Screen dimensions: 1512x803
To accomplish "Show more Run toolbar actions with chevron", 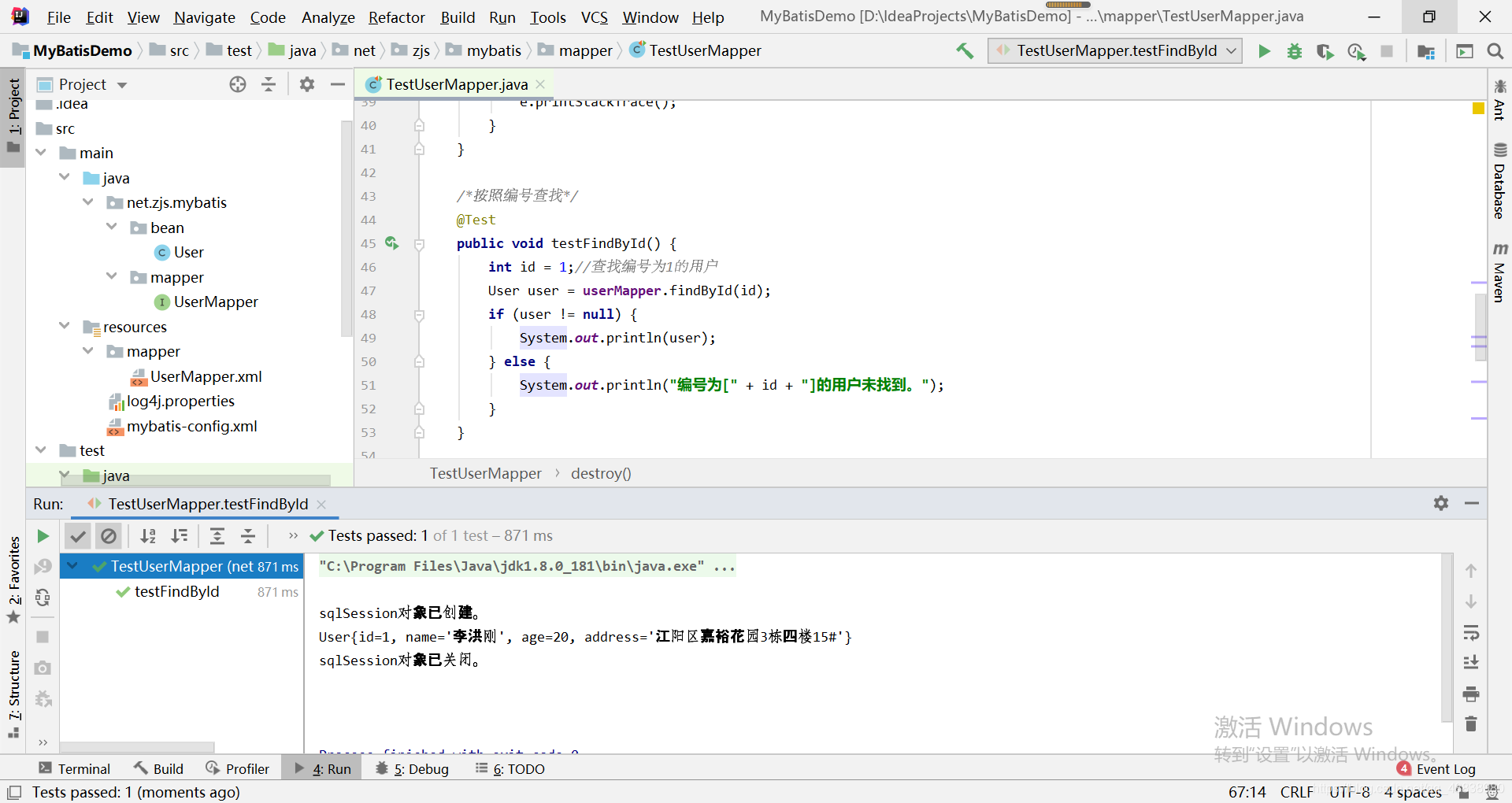I will (293, 536).
